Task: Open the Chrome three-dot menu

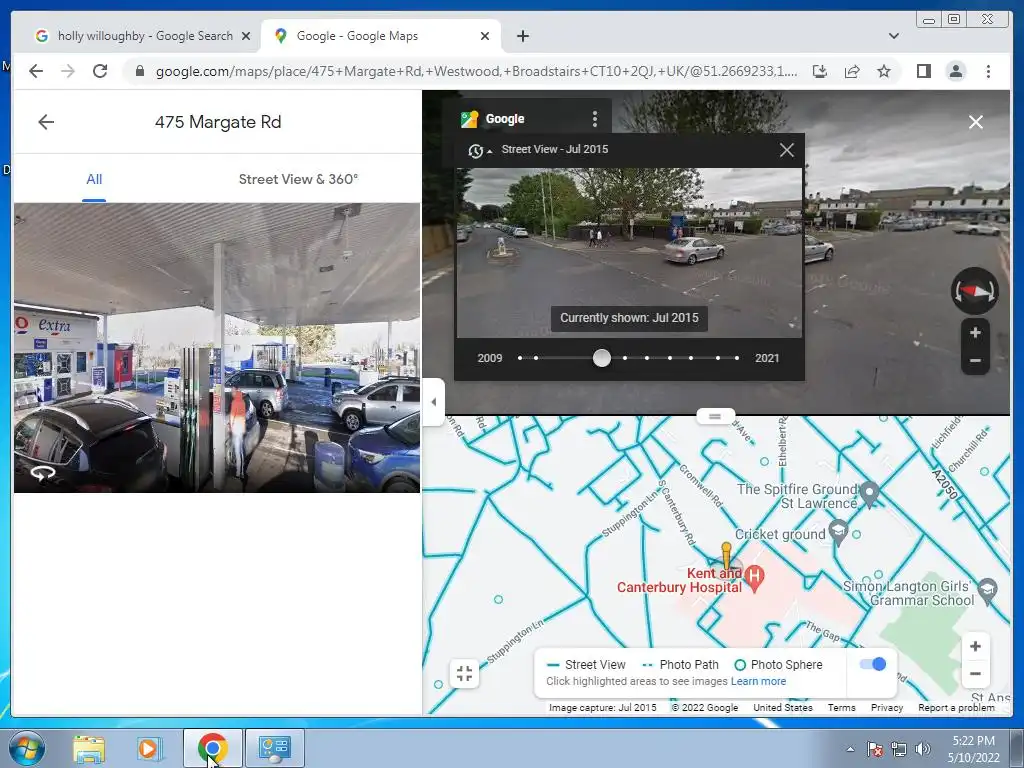Action: coord(988,71)
